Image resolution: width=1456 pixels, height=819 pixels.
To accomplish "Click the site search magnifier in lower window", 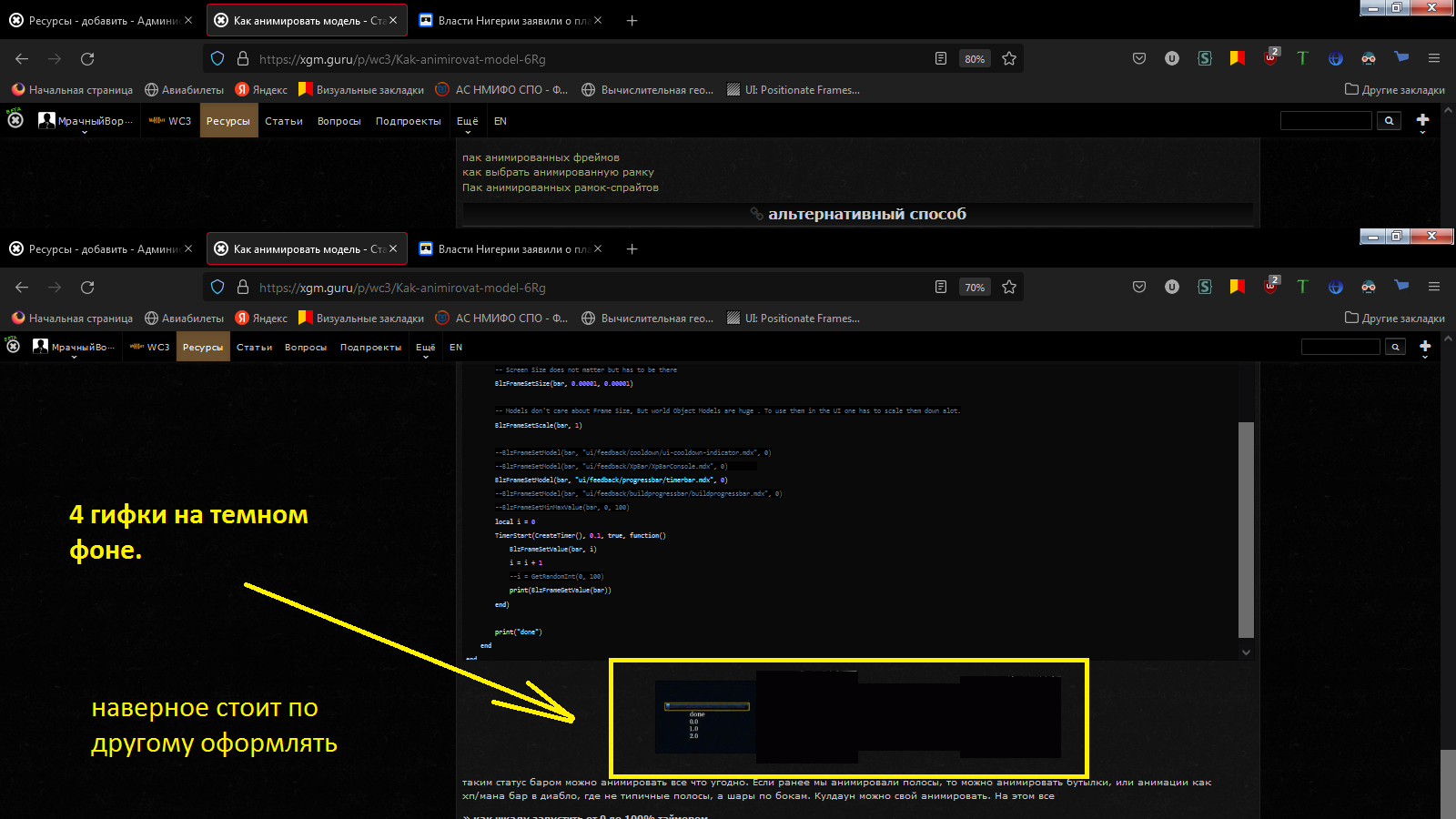I will (x=1395, y=347).
